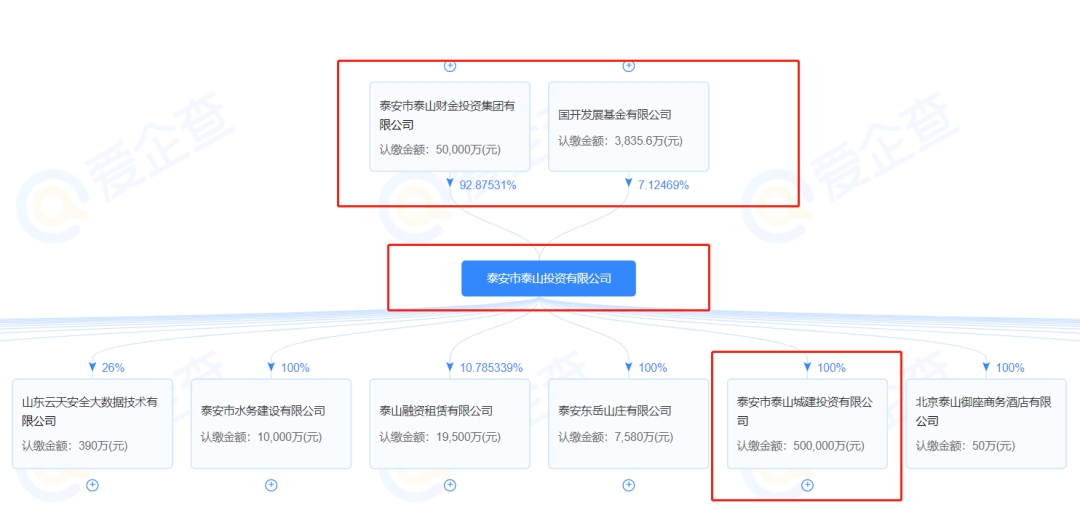Open 泰安市泰山城建投资有限公司 company card
Viewport: 1080px width, 521px height.
807,424
